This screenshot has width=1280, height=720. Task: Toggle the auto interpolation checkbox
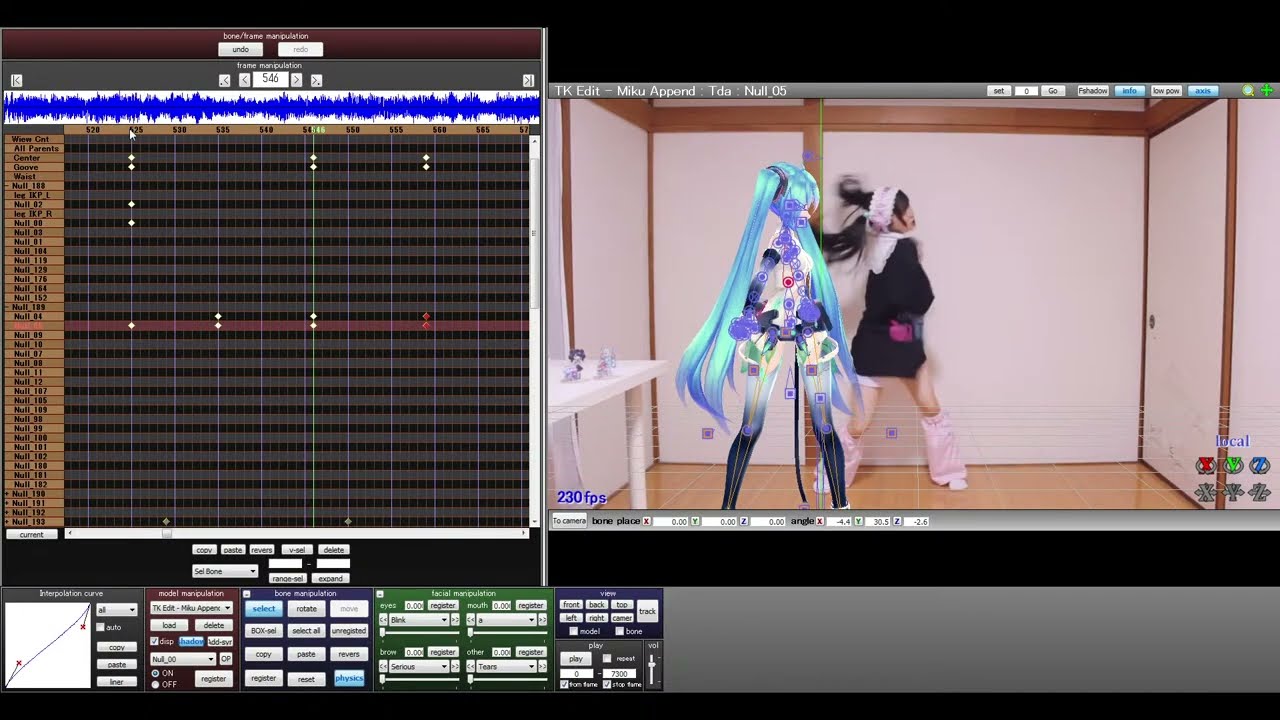pos(100,627)
